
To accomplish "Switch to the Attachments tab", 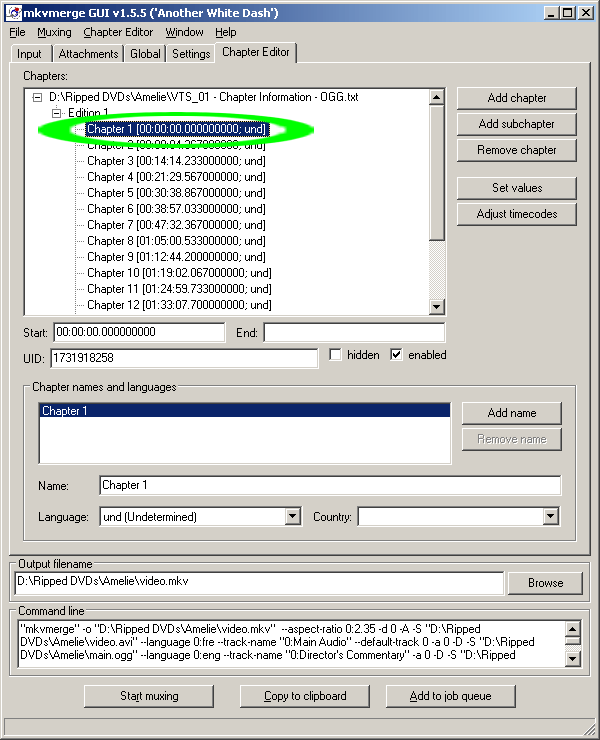I will tap(88, 54).
